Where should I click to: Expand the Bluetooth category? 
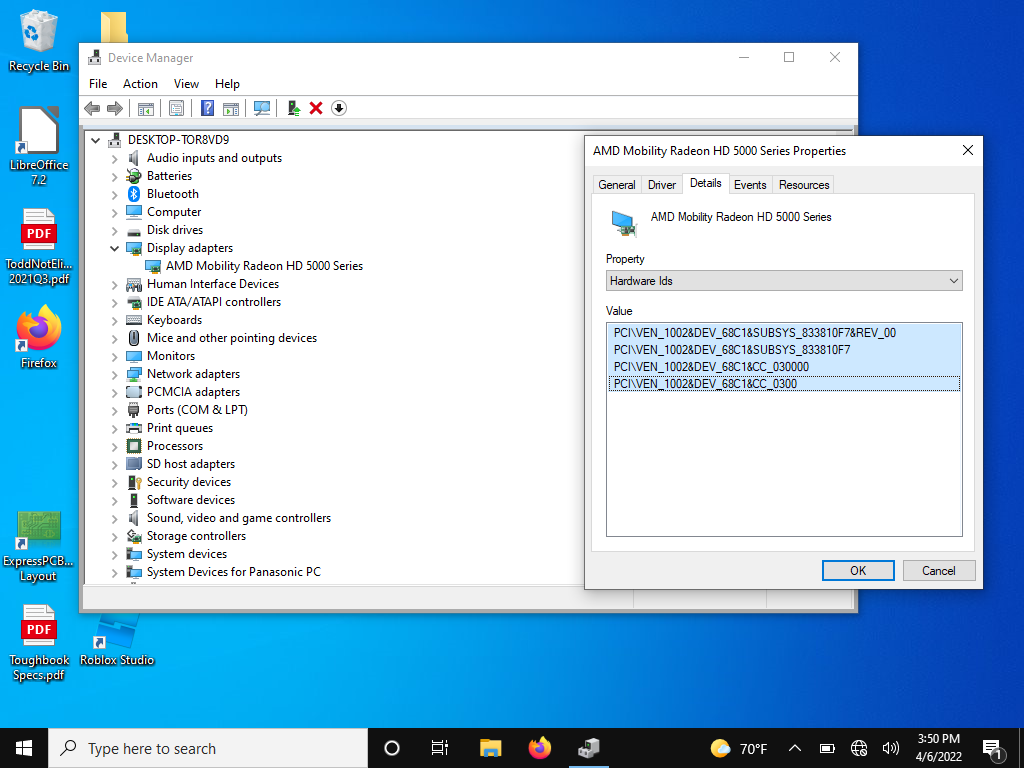tap(114, 194)
